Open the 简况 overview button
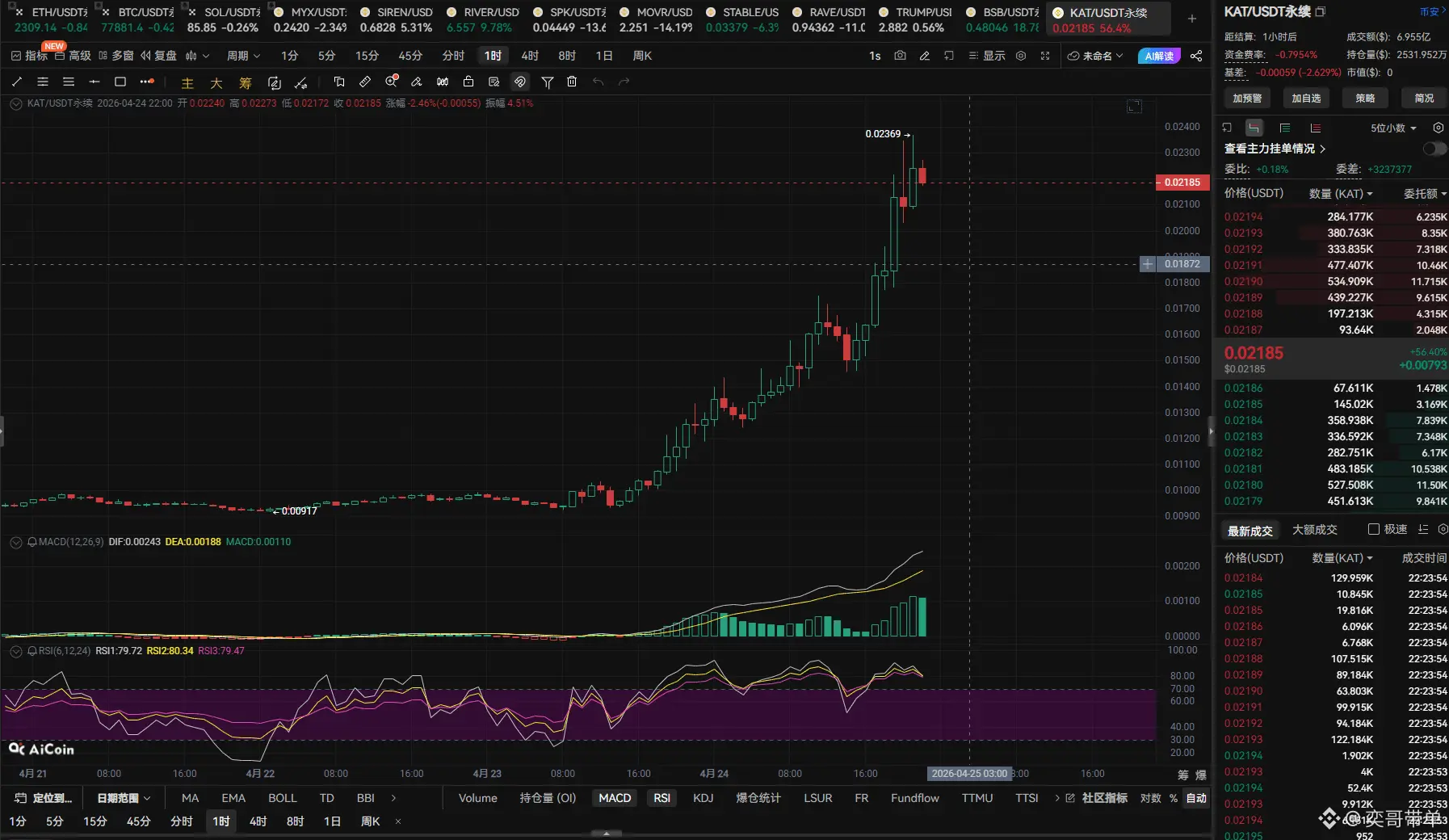1449x840 pixels. 1424,98
